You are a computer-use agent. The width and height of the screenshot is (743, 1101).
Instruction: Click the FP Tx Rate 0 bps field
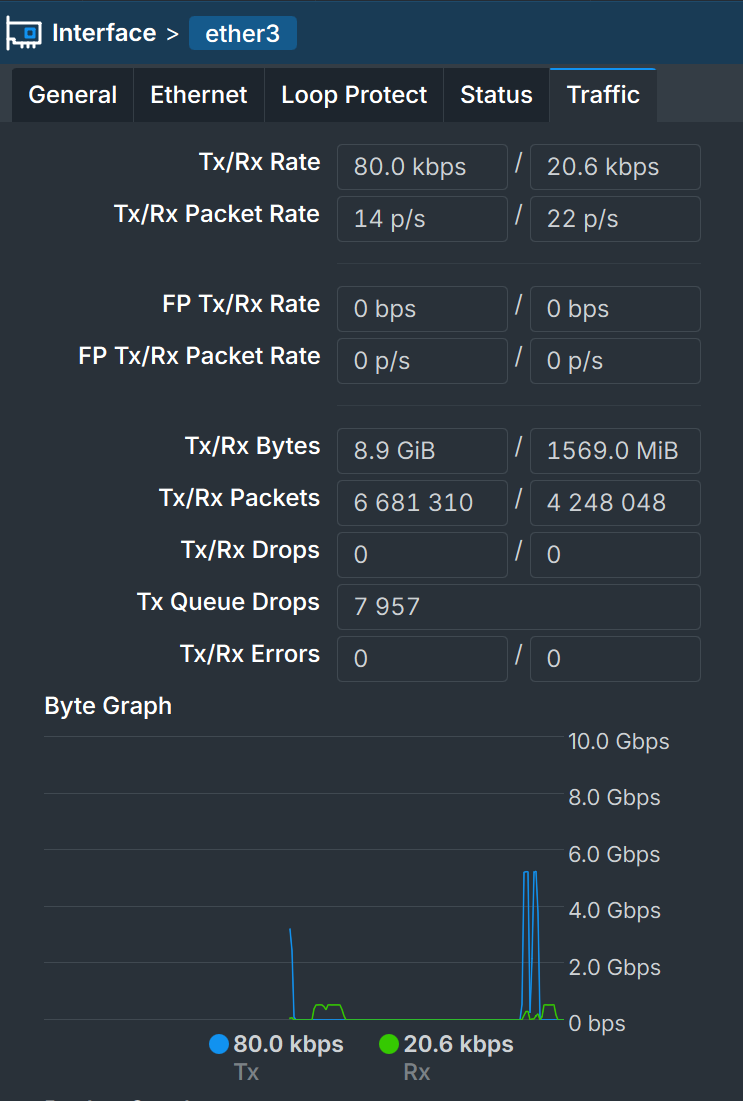pos(422,309)
